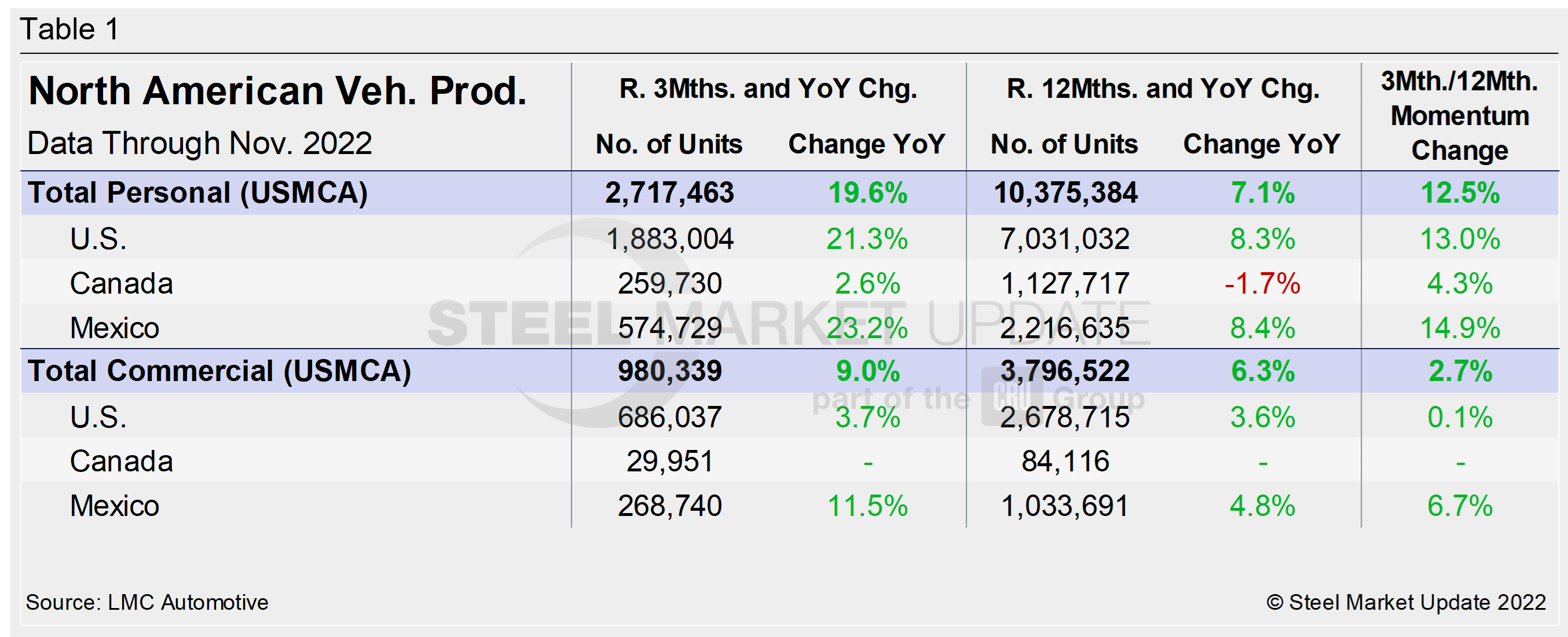Click the 19.6% Total Personal YoY value

867,193
